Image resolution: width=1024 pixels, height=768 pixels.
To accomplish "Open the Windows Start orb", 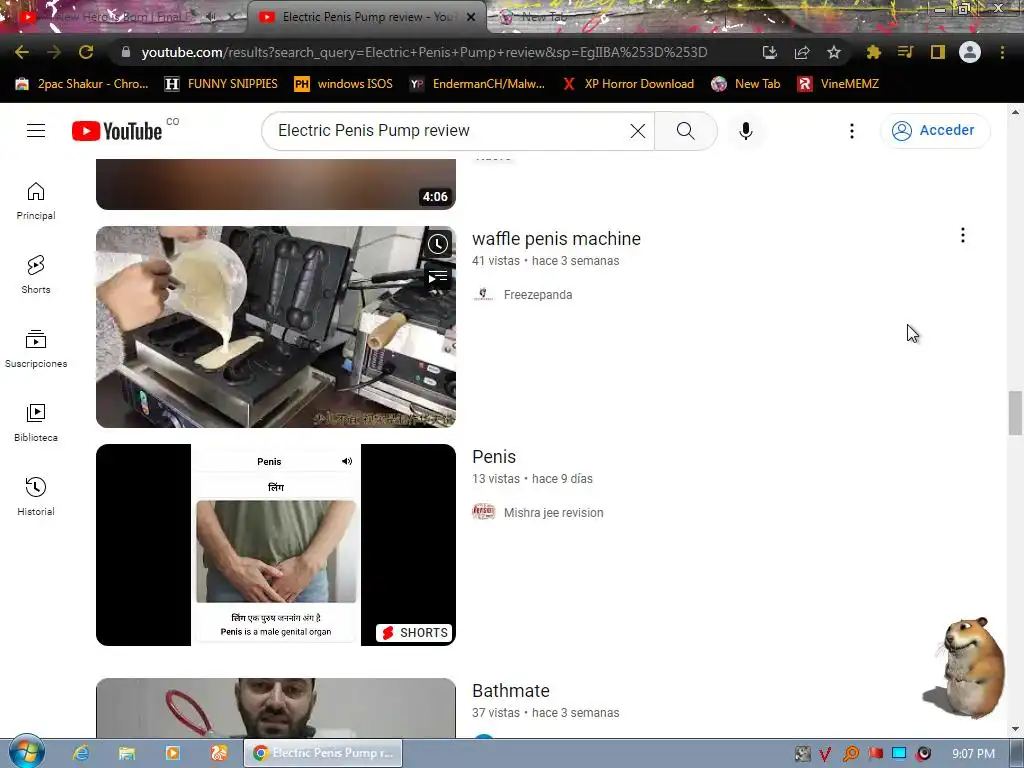I will click(26, 752).
